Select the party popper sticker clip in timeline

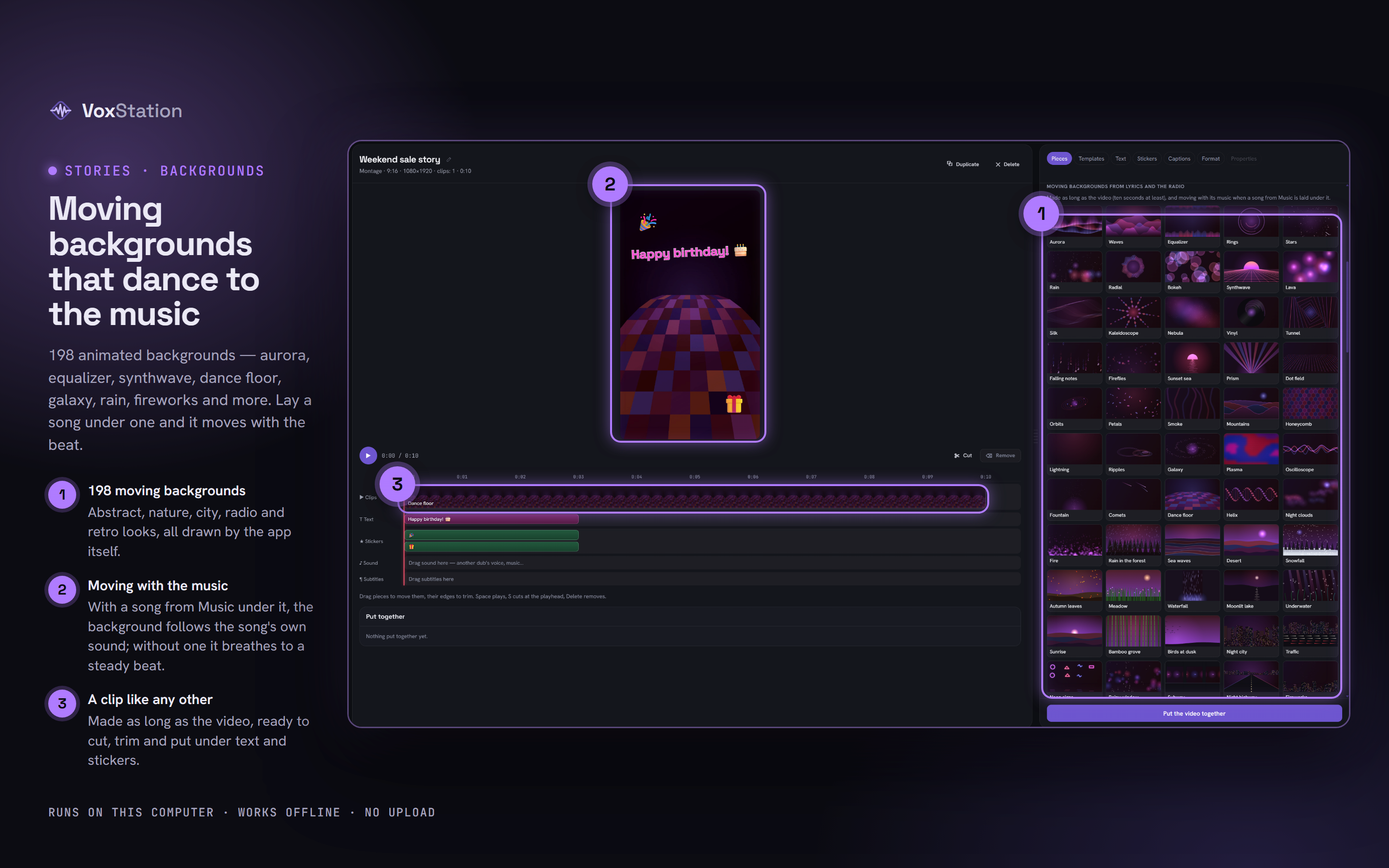491,535
